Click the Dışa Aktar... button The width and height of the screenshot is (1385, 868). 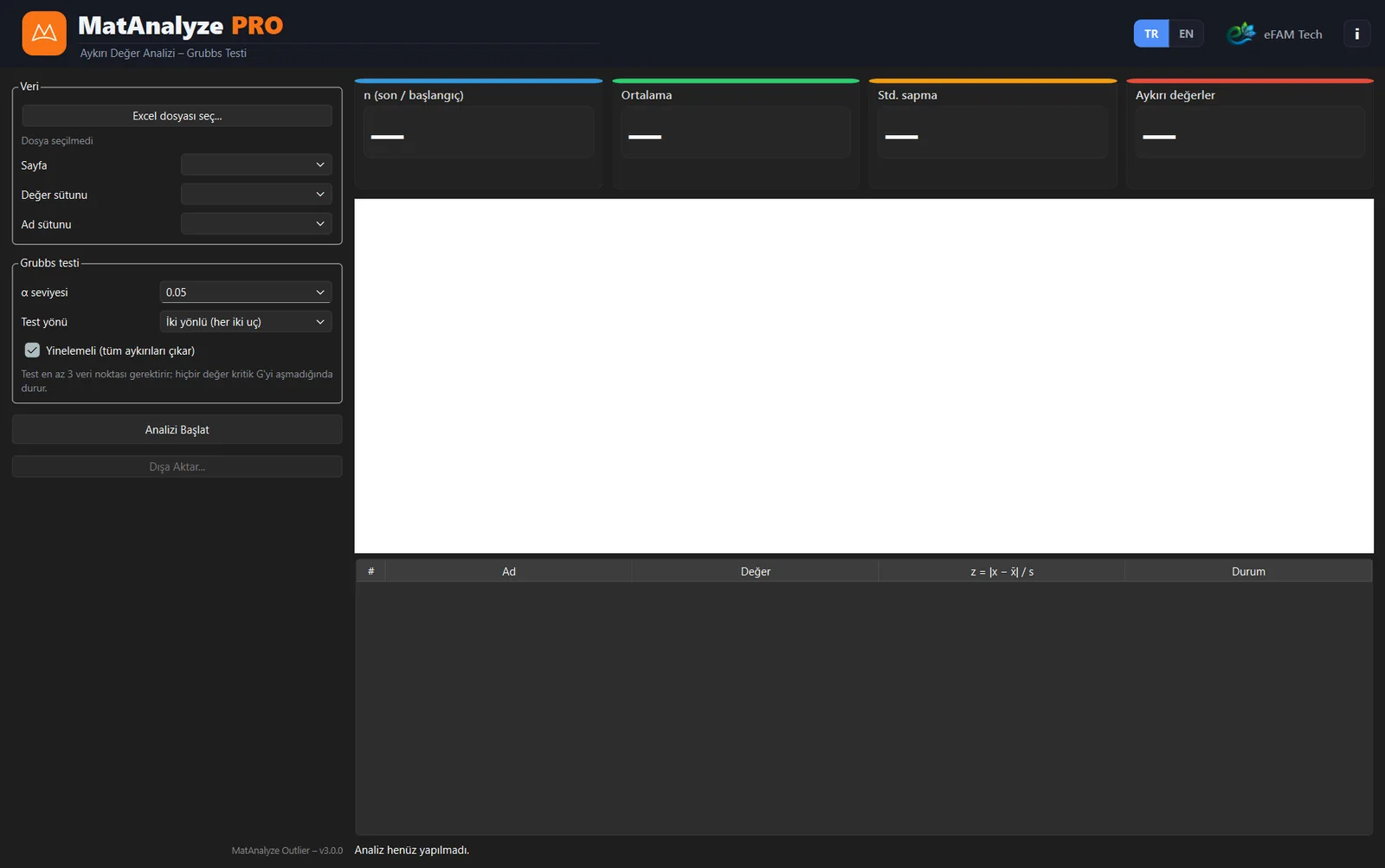click(x=177, y=466)
